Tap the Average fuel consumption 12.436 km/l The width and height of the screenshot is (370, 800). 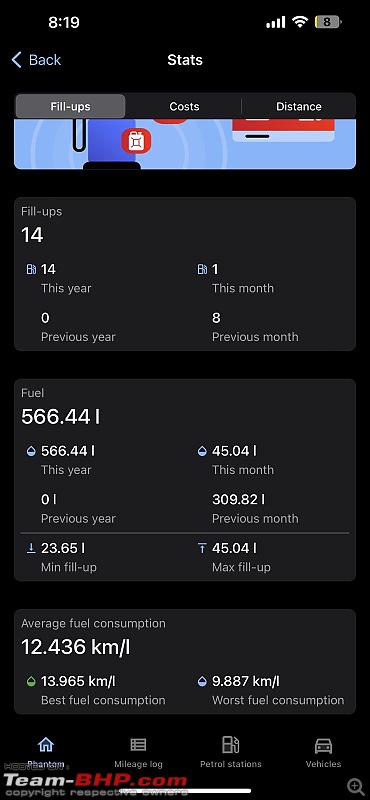coord(76,647)
